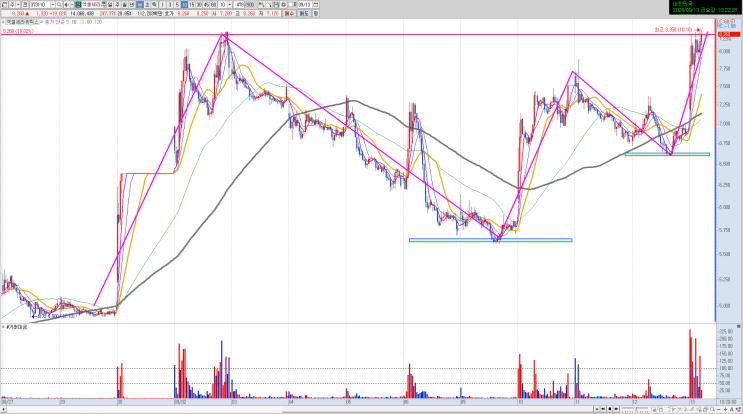Click the red buy (매수) button
Viewport: 743px width, 414px height.
[289, 13]
